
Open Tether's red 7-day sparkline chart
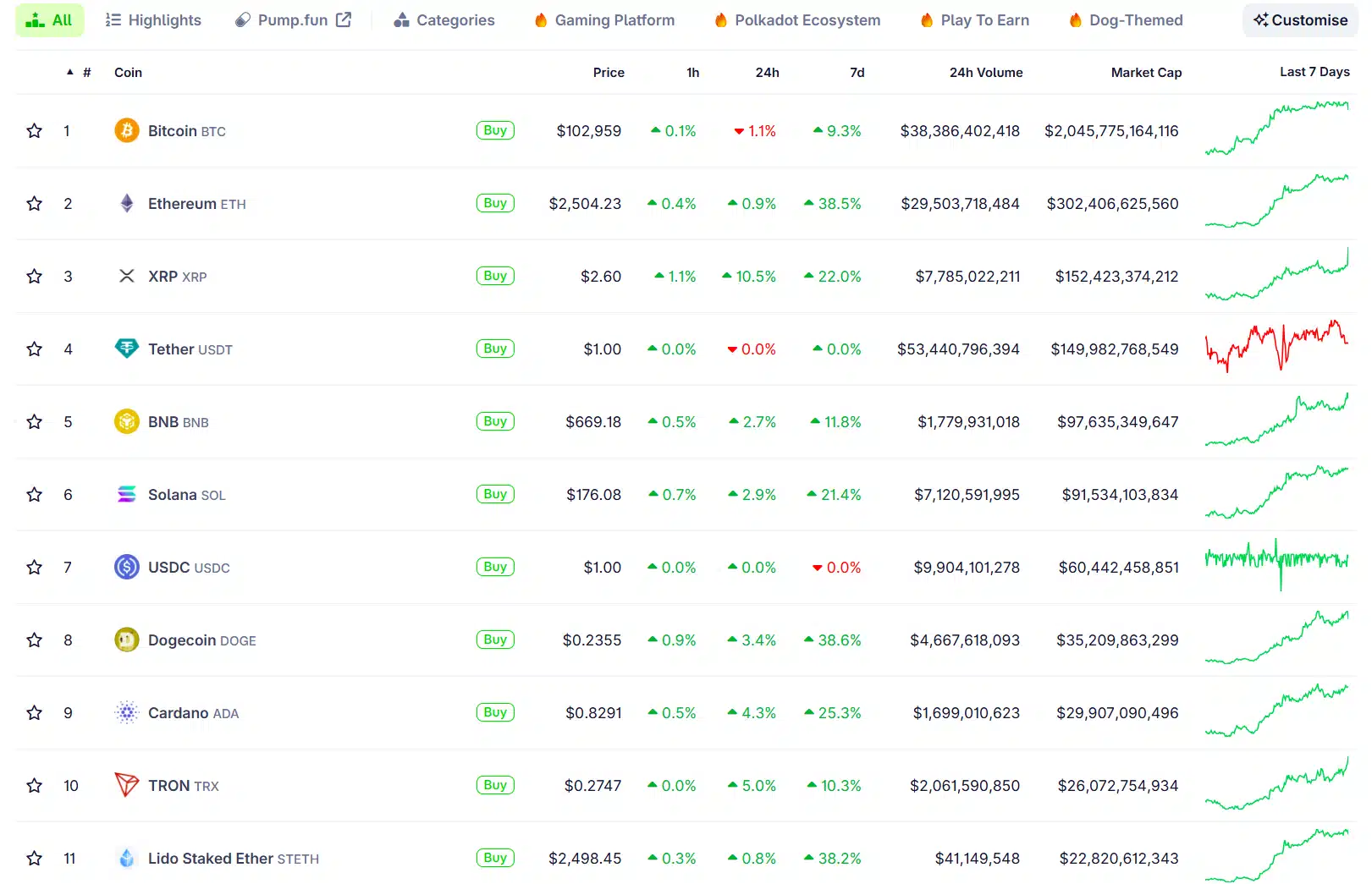point(1276,349)
